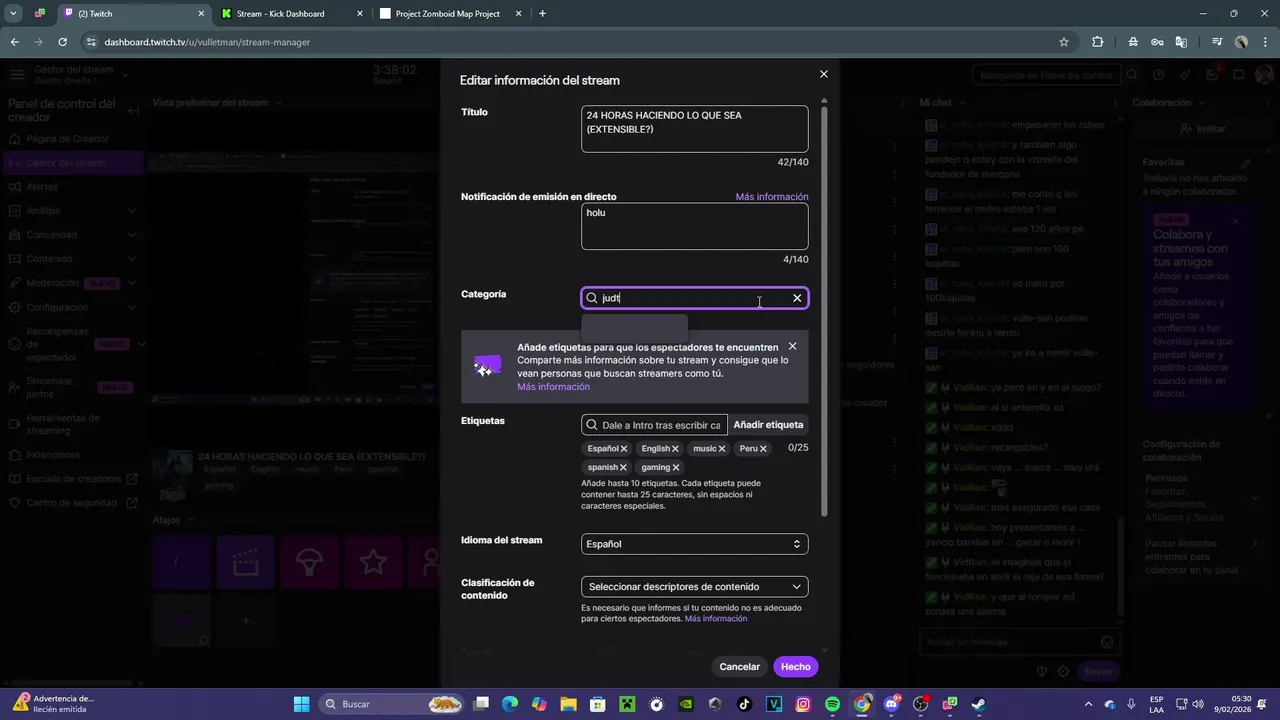Screen dimensions: 1280x720
Task: Remove the spanish tag
Action: pos(623,467)
